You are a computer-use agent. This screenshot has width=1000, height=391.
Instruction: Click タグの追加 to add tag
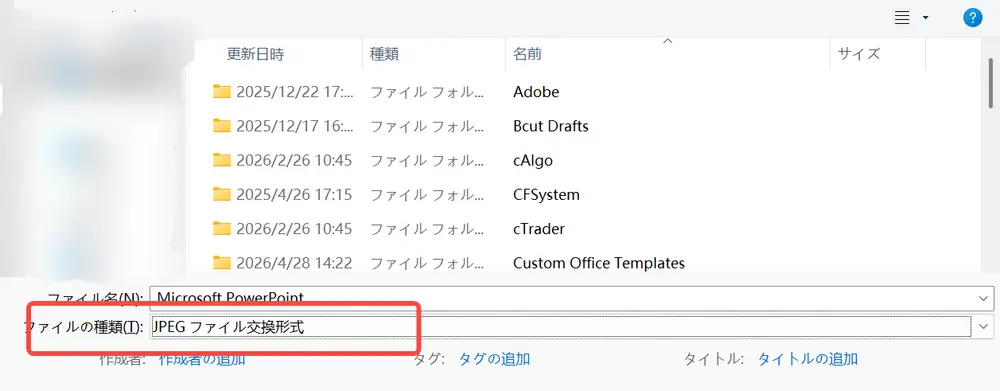coord(494,359)
